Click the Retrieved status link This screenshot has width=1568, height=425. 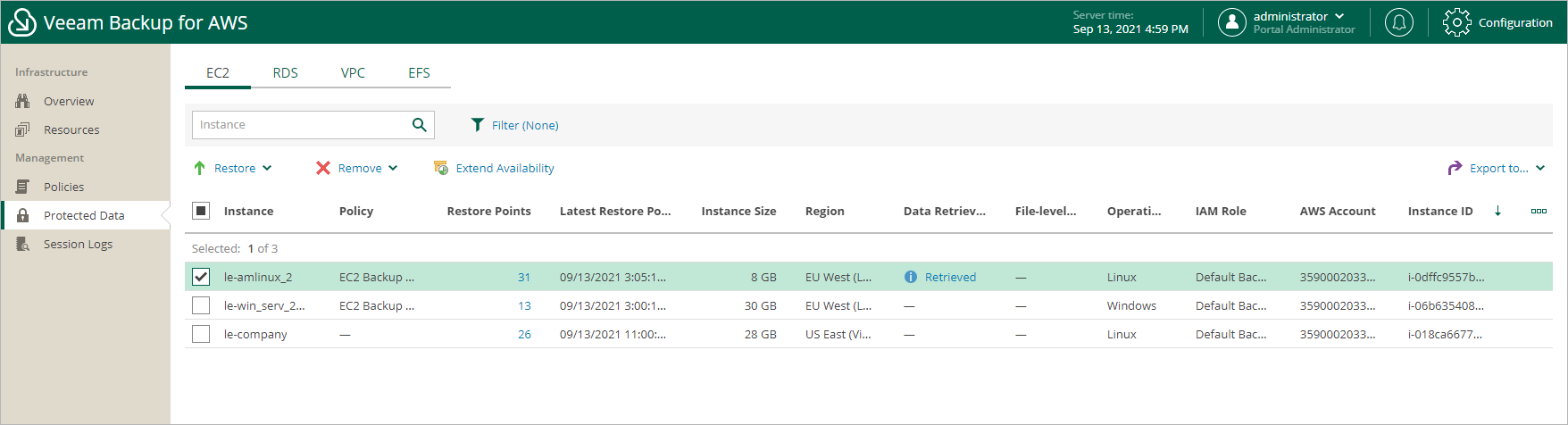tap(950, 277)
